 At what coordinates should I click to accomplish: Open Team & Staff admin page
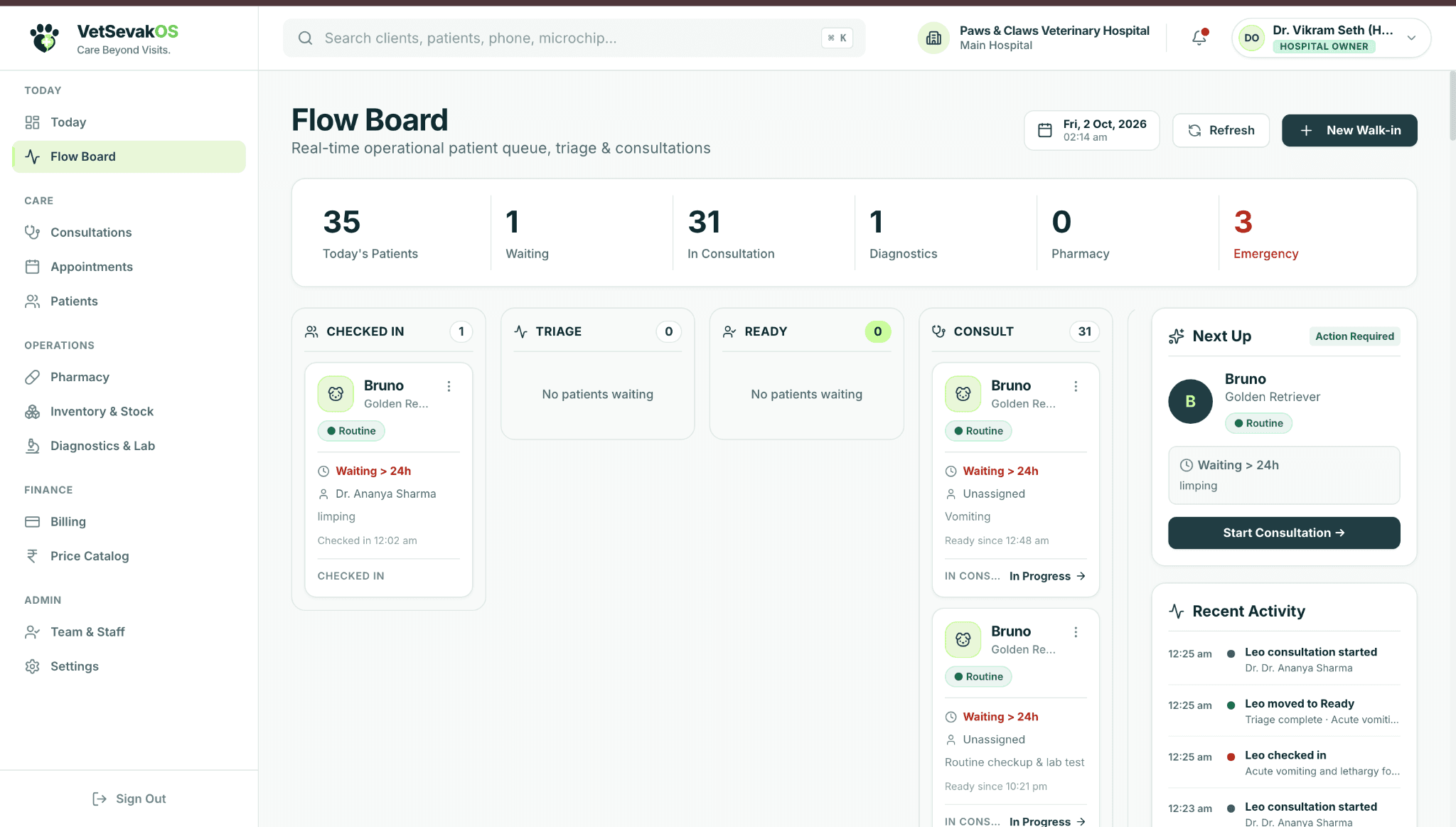point(129,632)
